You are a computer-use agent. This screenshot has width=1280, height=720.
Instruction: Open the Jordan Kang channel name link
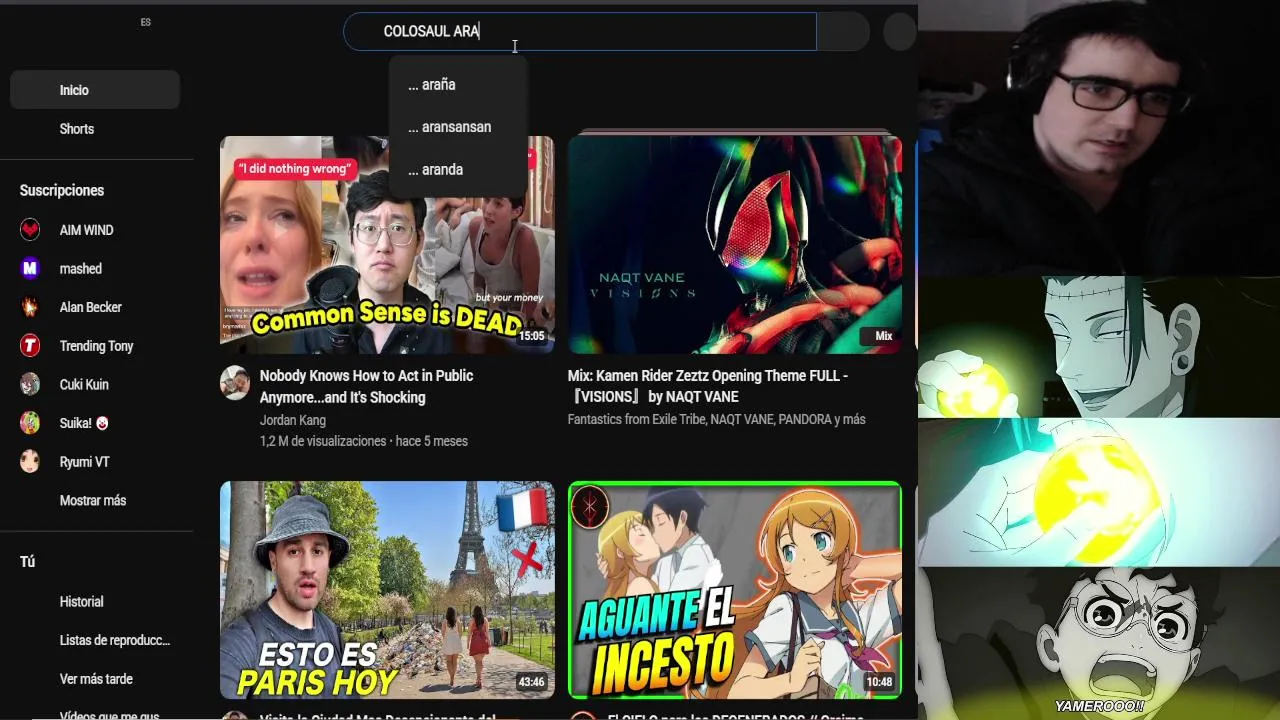pos(293,420)
